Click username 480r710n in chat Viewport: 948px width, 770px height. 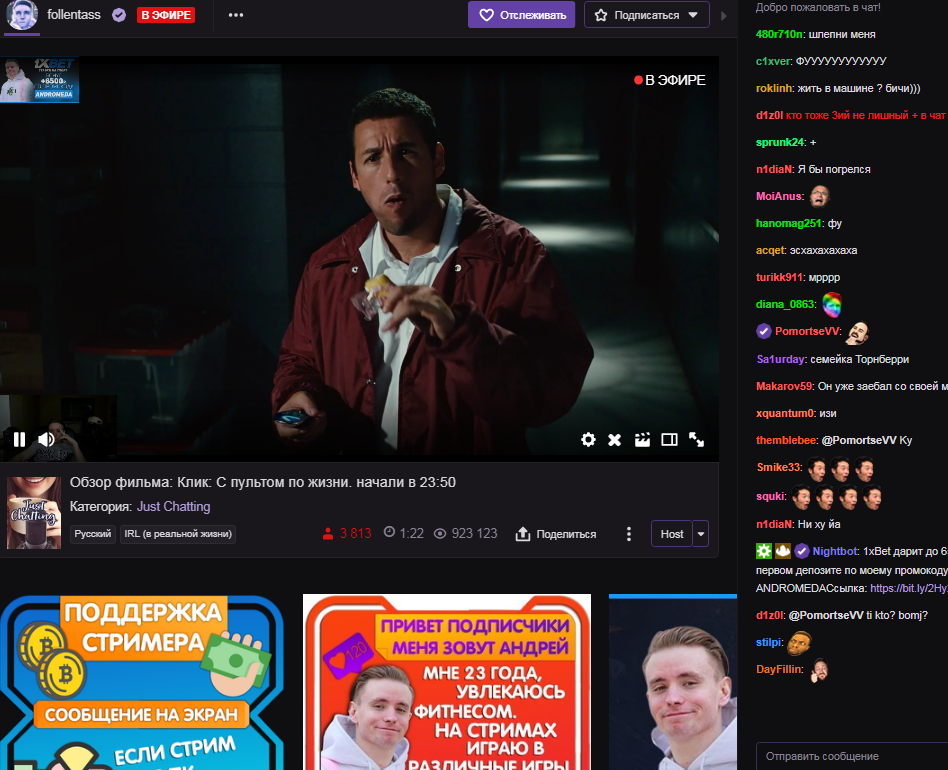779,34
